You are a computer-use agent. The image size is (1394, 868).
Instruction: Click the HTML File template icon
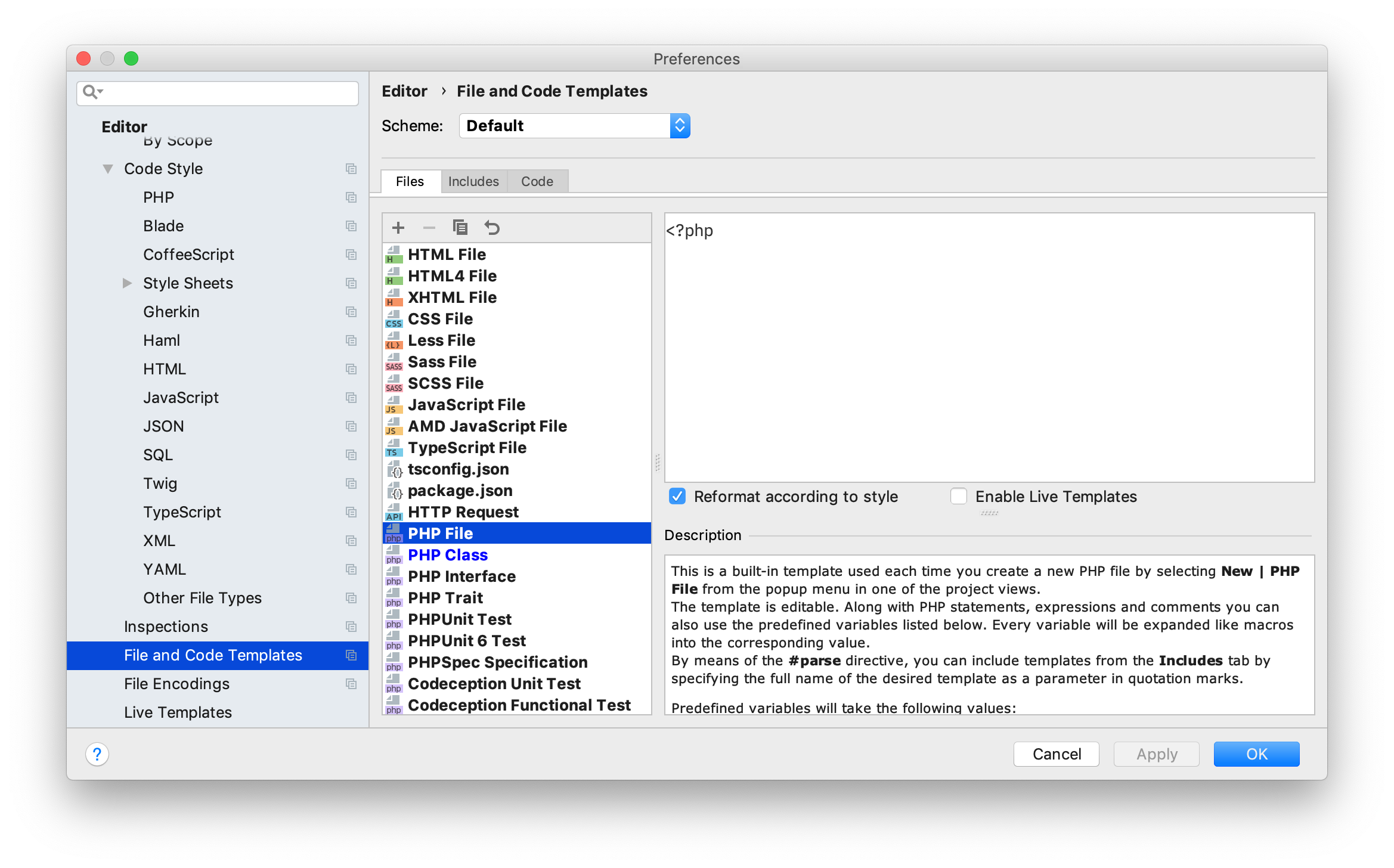pyautogui.click(x=394, y=255)
